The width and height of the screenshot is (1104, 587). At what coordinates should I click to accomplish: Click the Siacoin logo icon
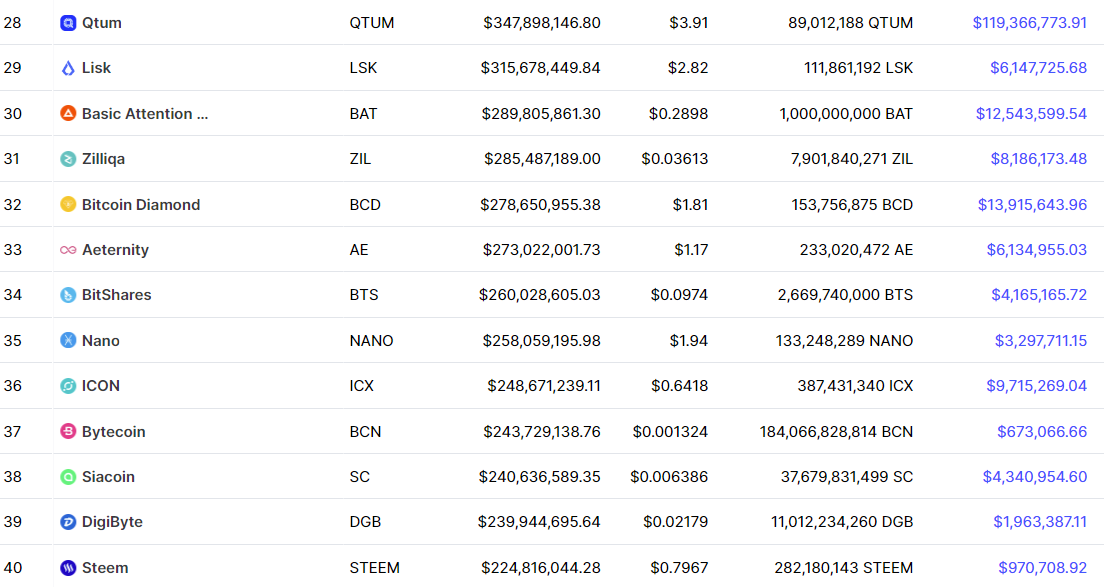click(x=68, y=476)
